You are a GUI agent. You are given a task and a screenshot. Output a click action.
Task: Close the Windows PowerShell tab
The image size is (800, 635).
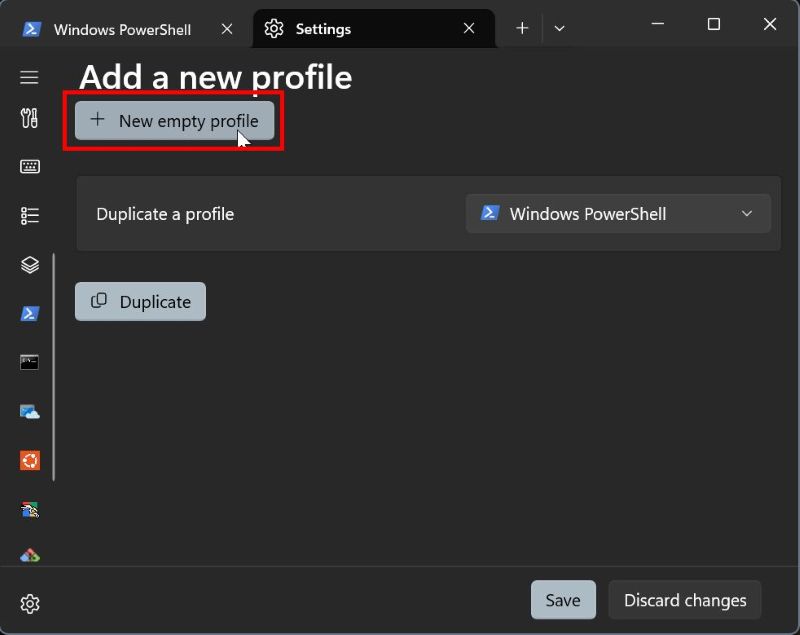pos(227,29)
